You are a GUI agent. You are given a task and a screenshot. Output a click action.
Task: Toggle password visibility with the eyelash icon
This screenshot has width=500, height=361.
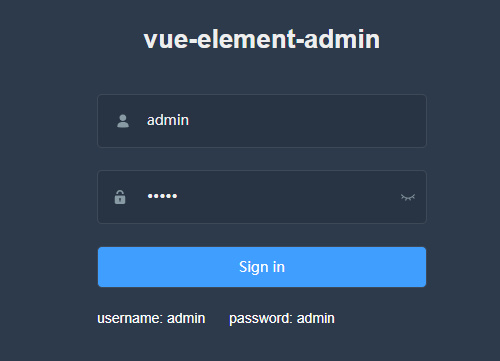click(x=408, y=197)
